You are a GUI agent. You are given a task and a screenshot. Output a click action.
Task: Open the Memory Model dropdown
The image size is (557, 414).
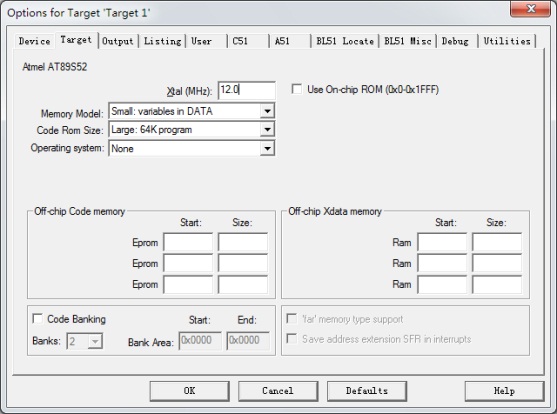tap(267, 111)
